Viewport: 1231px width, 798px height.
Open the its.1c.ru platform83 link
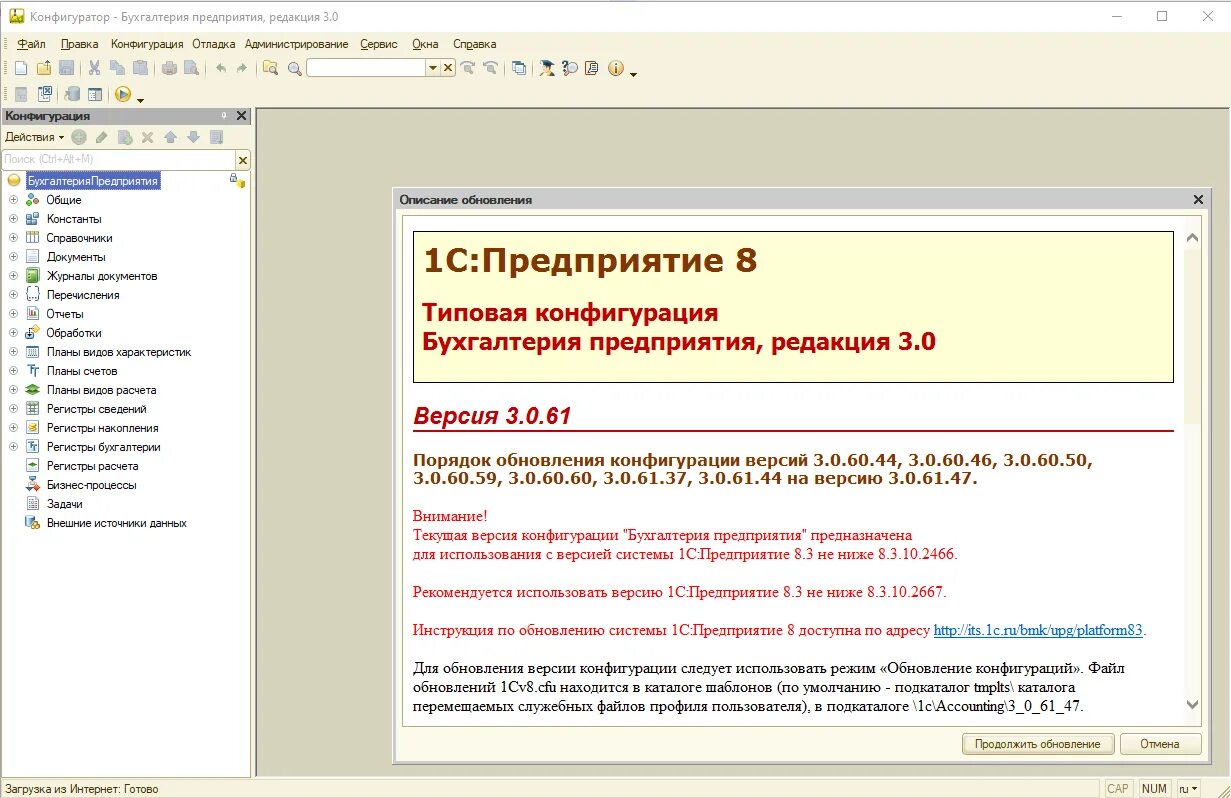point(1038,630)
